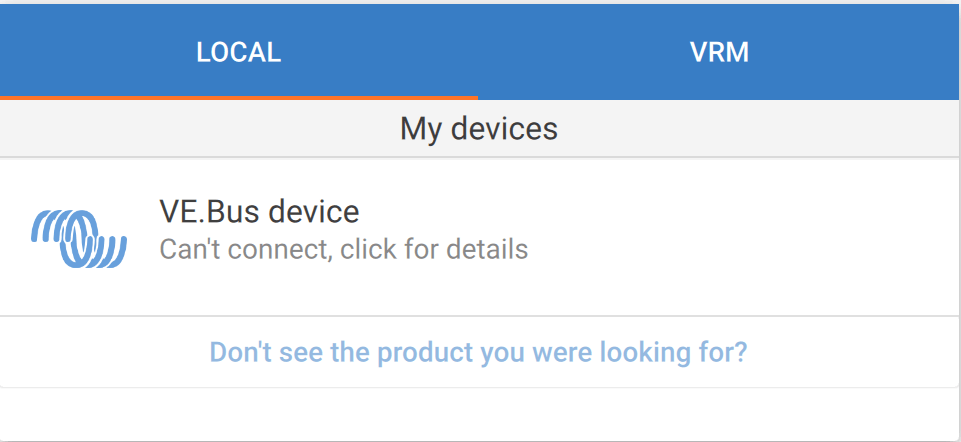Click "My devices" heading text
Image resolution: width=961 pixels, height=442 pixels.
click(479, 129)
